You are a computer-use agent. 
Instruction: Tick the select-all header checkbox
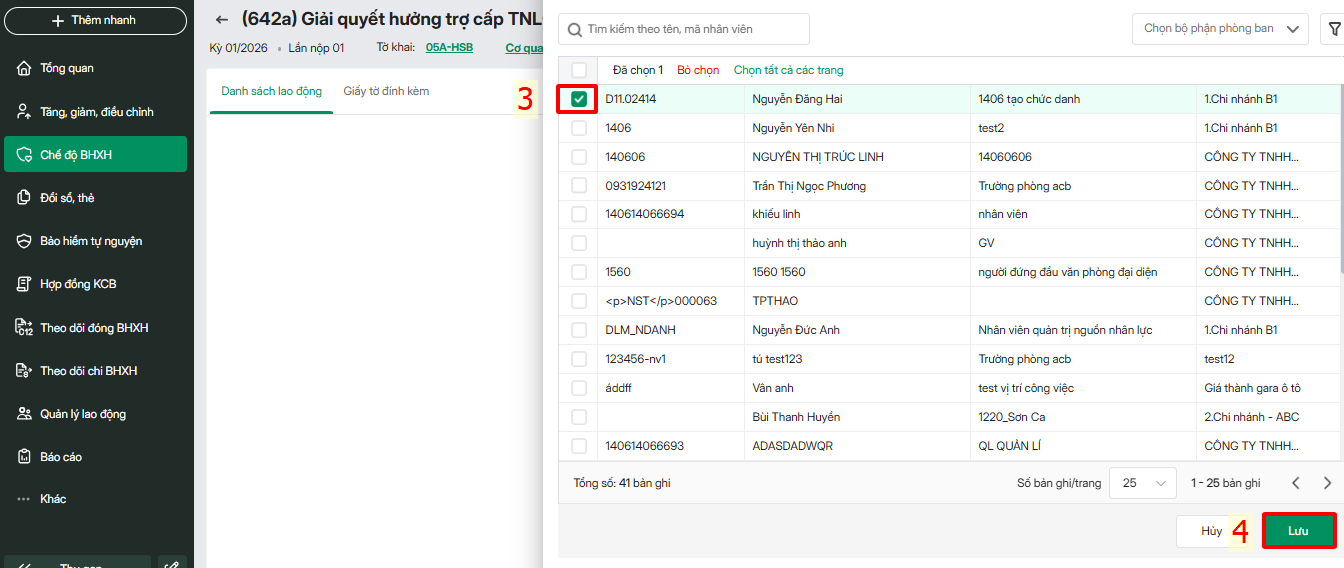click(x=579, y=70)
